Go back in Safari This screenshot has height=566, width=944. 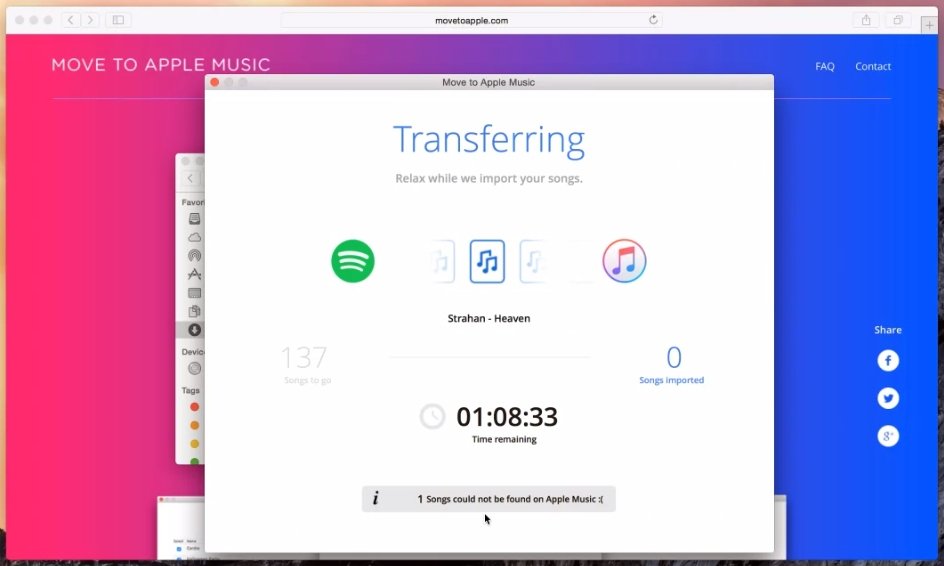point(70,20)
